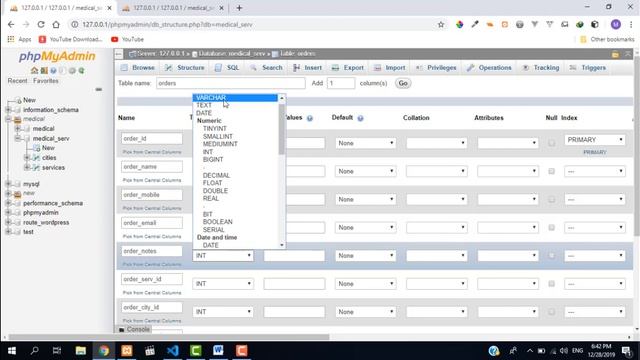
Task: Collapse the medical_serv tree node
Action: click(18, 138)
